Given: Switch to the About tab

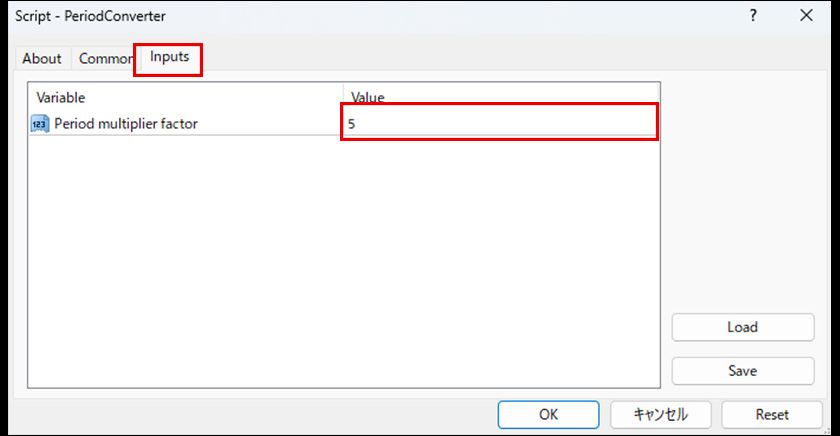Looking at the screenshot, I should (42, 58).
